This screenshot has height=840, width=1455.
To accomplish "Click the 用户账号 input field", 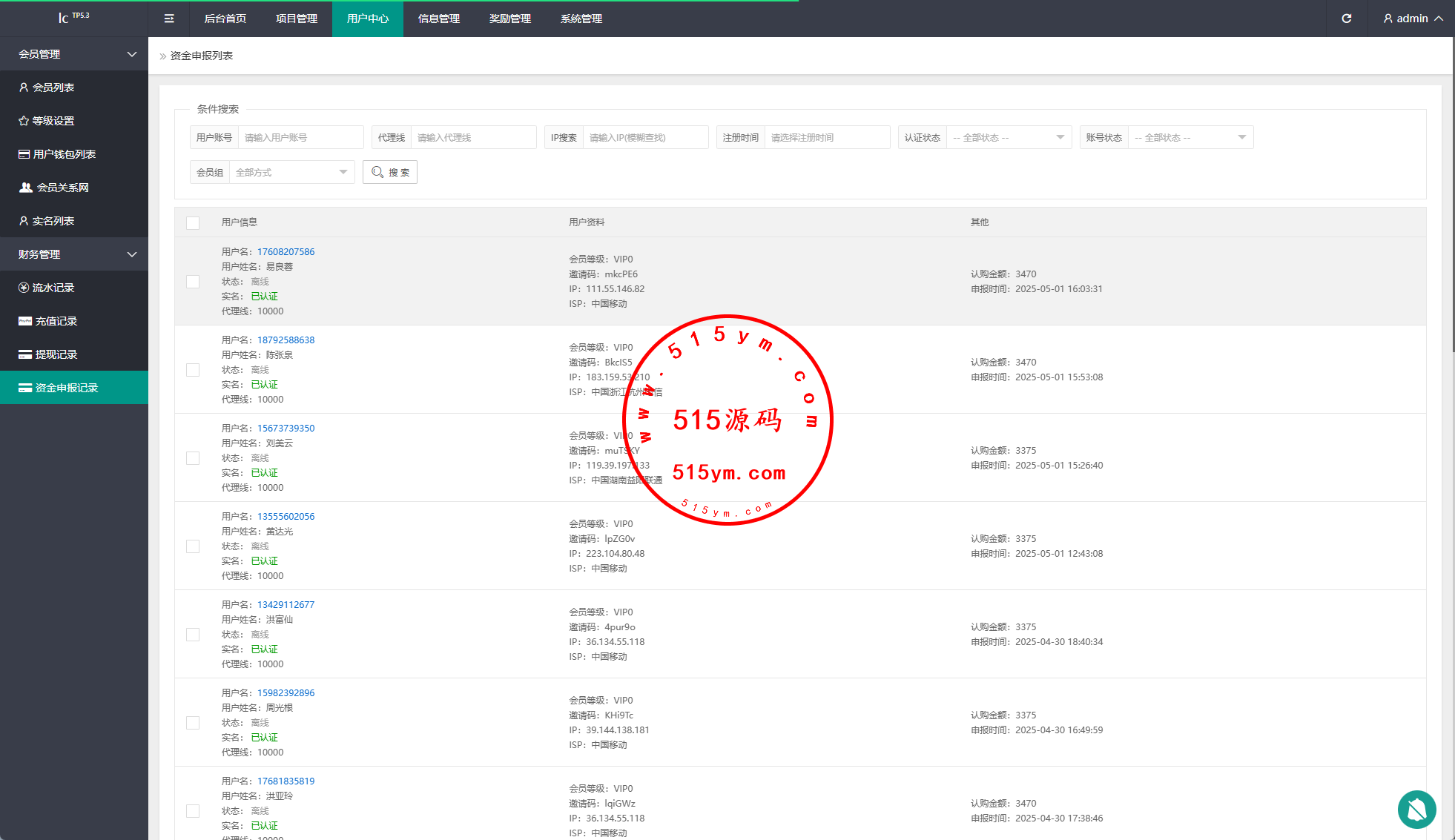I will (x=300, y=138).
